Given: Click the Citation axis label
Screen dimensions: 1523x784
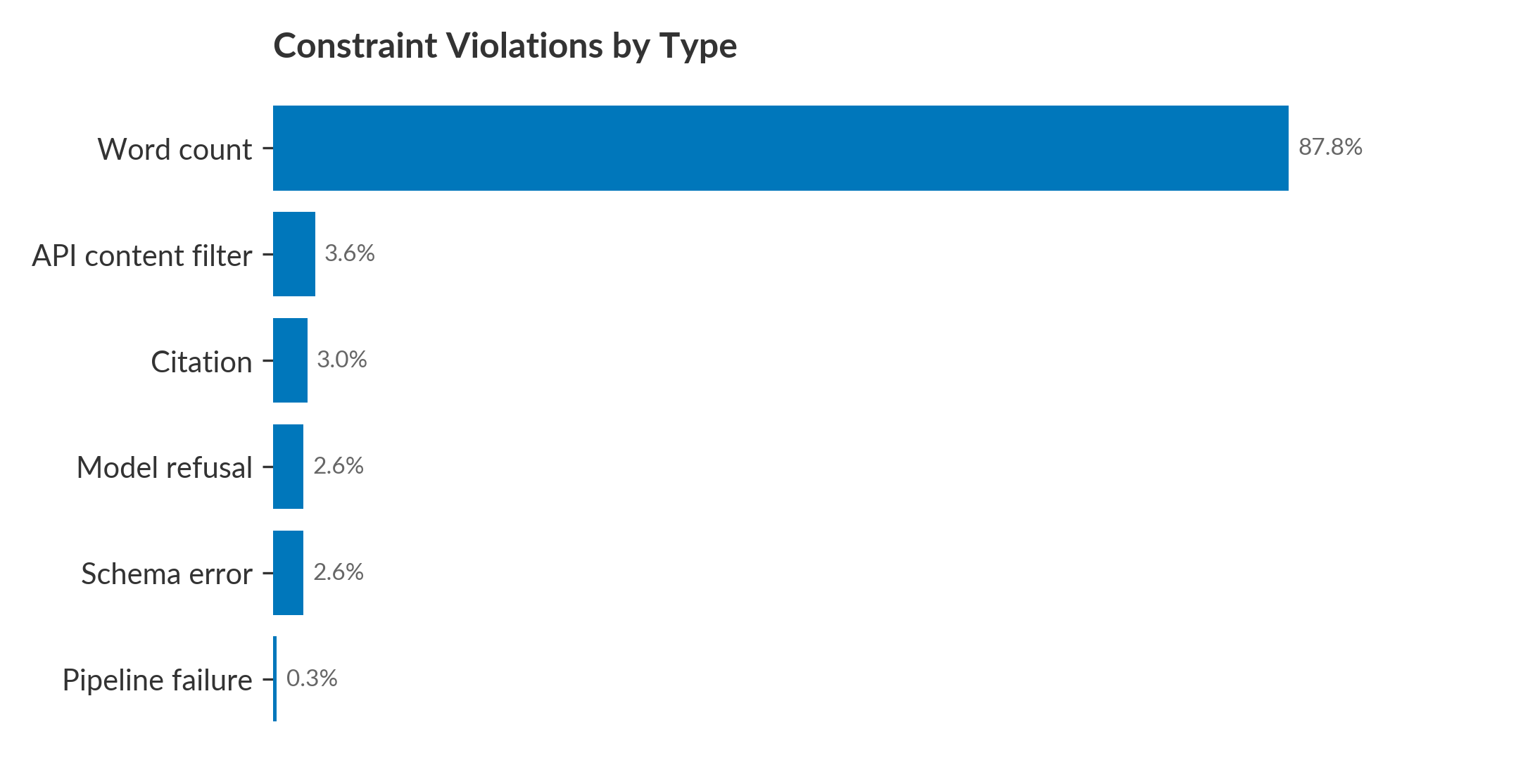Looking at the screenshot, I should 201,362.
